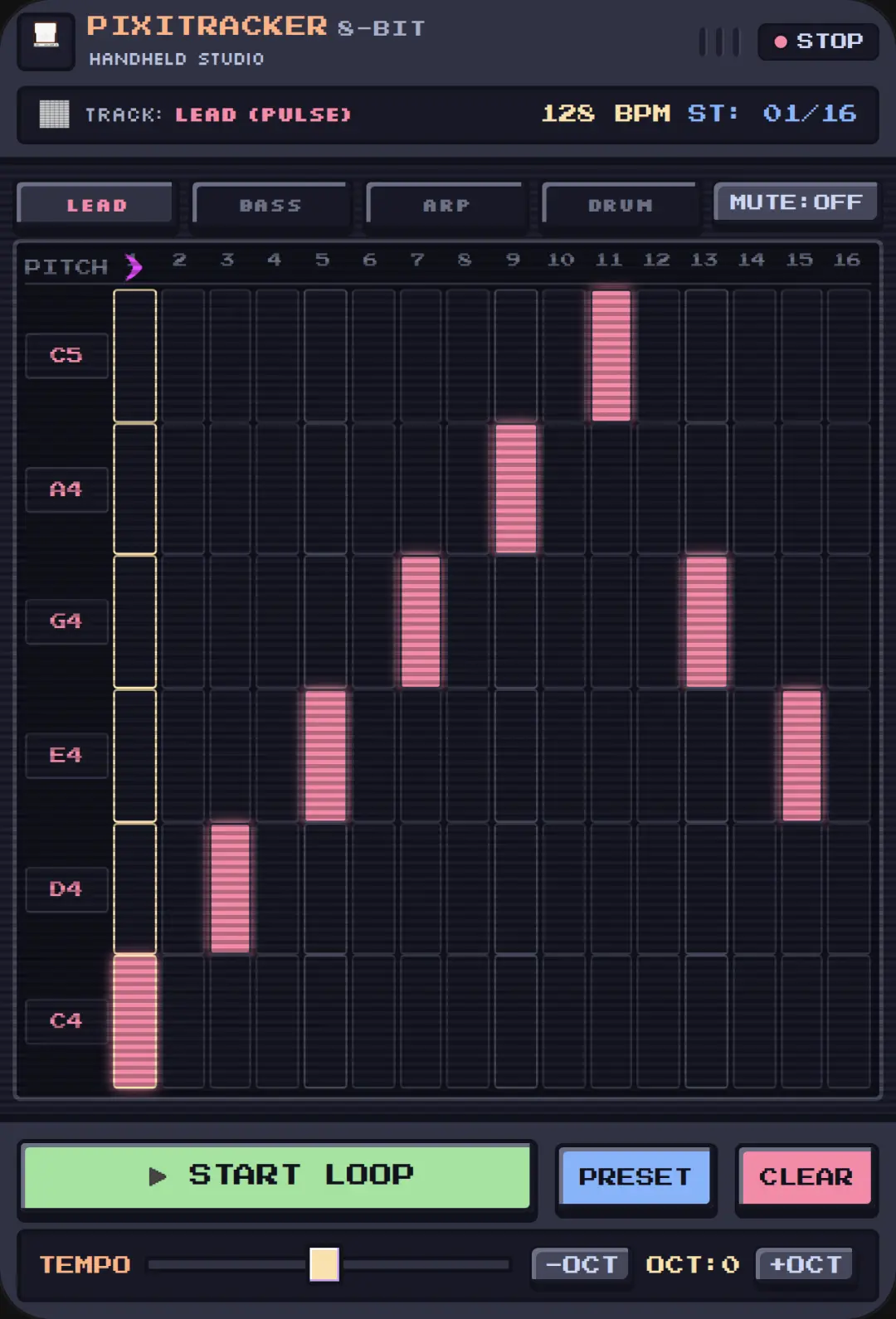896x1319 pixels.
Task: Raise the octave with +OCT button
Action: pyautogui.click(x=805, y=1264)
